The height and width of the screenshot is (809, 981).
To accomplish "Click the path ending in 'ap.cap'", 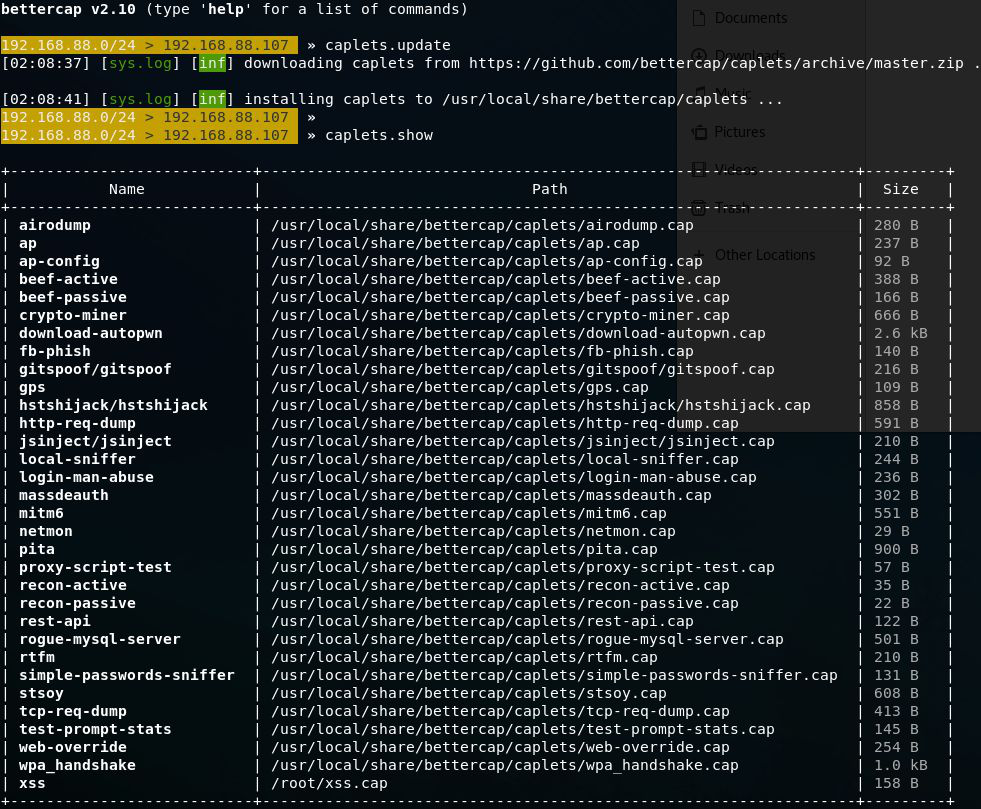I will coord(455,243).
